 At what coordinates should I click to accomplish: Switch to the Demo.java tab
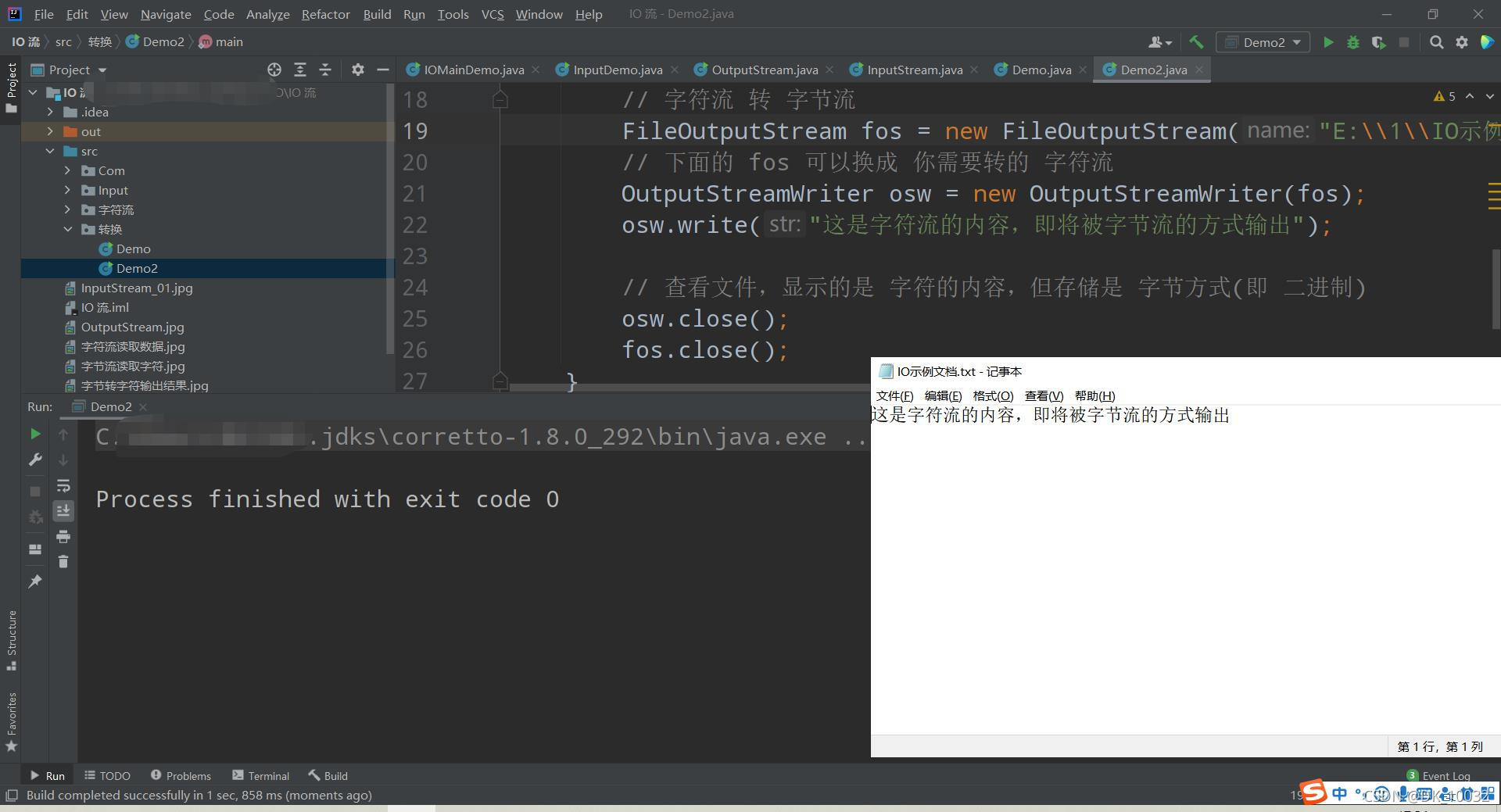pos(1041,70)
